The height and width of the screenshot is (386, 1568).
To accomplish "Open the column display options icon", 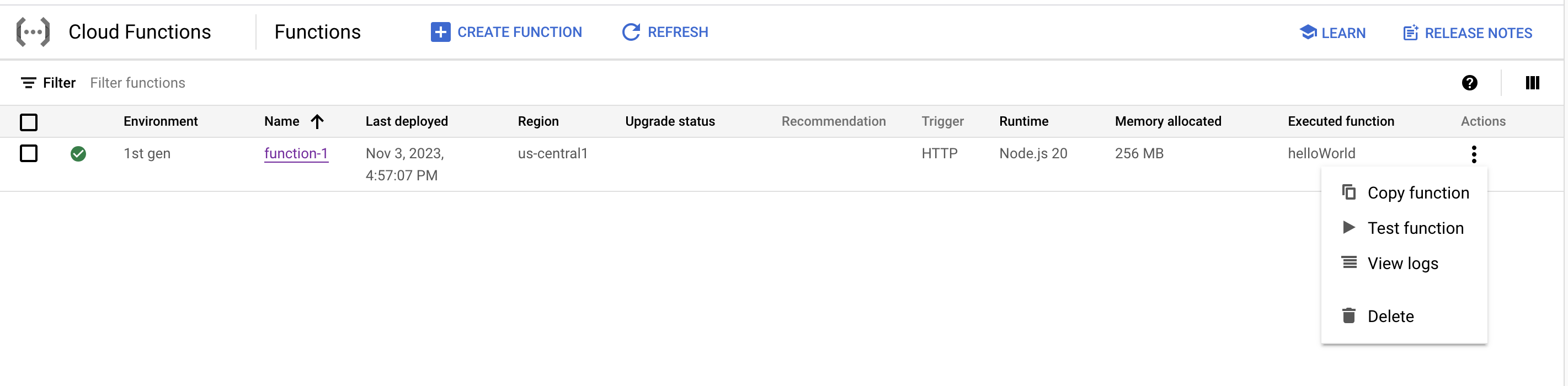I will (1533, 83).
